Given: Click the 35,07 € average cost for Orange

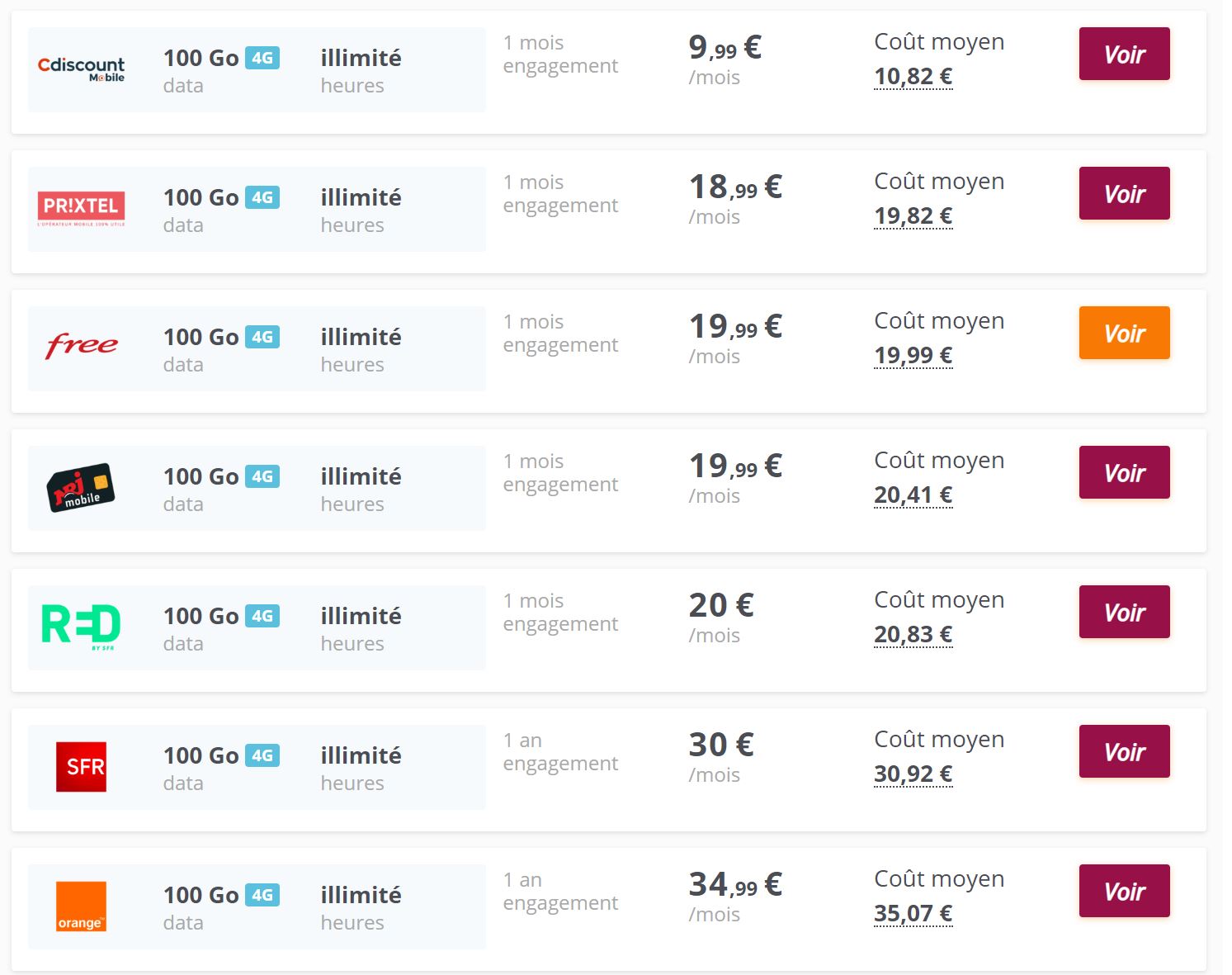Looking at the screenshot, I should click(x=913, y=914).
